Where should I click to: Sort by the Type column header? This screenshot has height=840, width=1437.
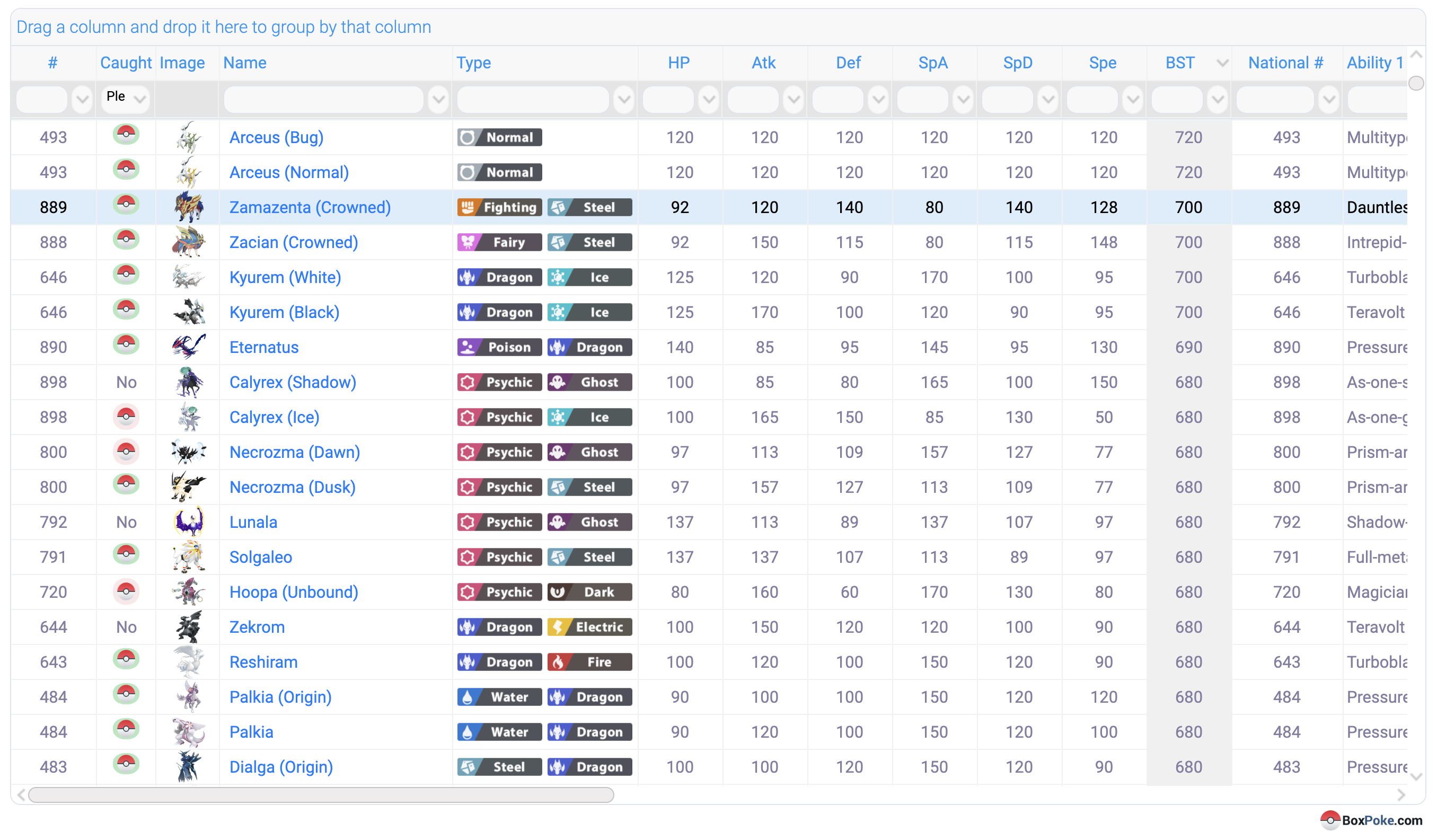click(473, 63)
